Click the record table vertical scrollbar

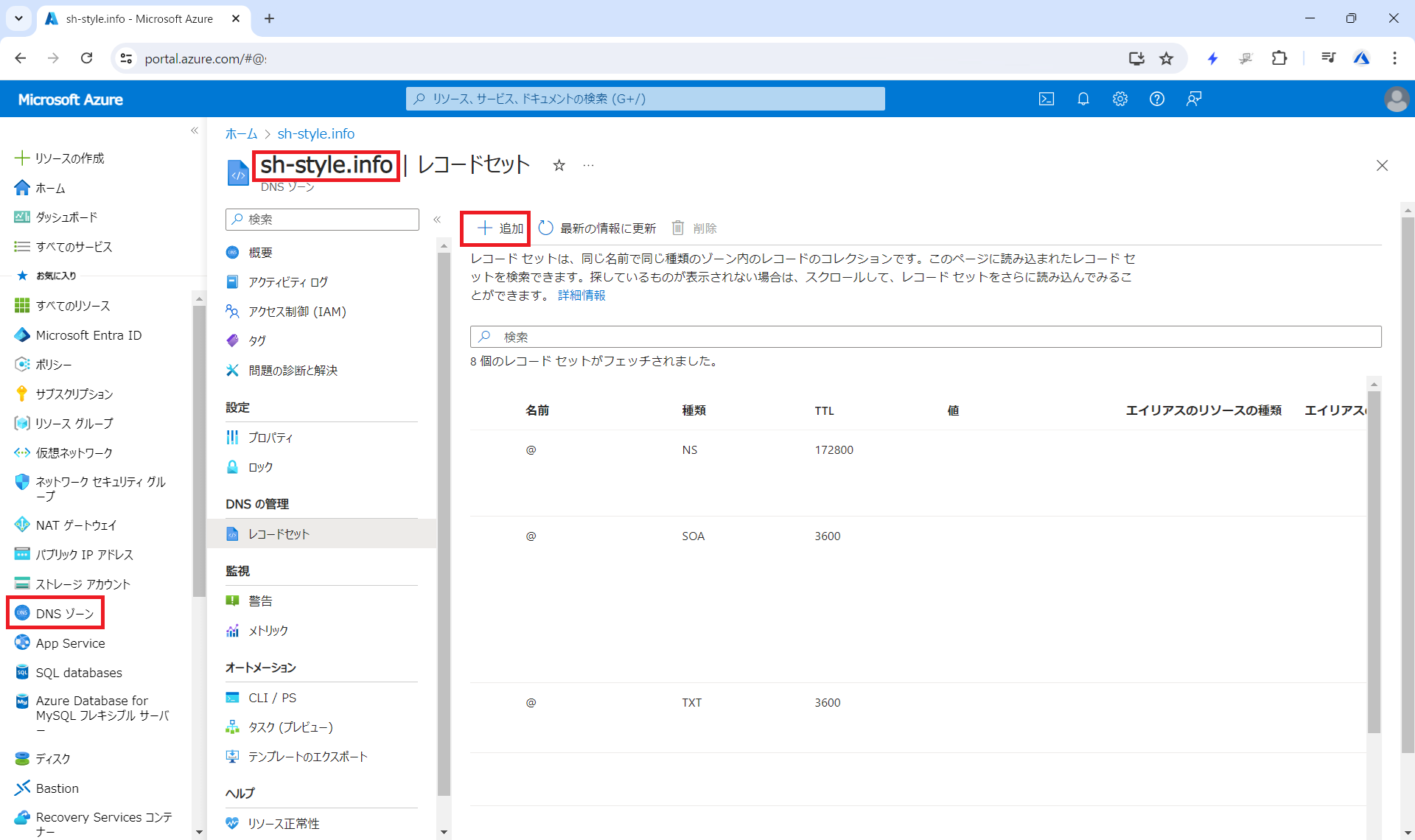click(x=1374, y=562)
